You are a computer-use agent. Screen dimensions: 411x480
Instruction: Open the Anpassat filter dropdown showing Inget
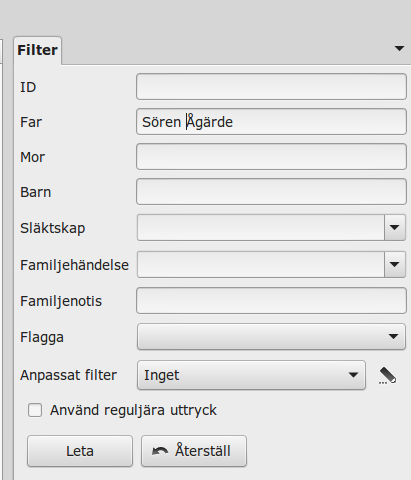[x=251, y=375]
